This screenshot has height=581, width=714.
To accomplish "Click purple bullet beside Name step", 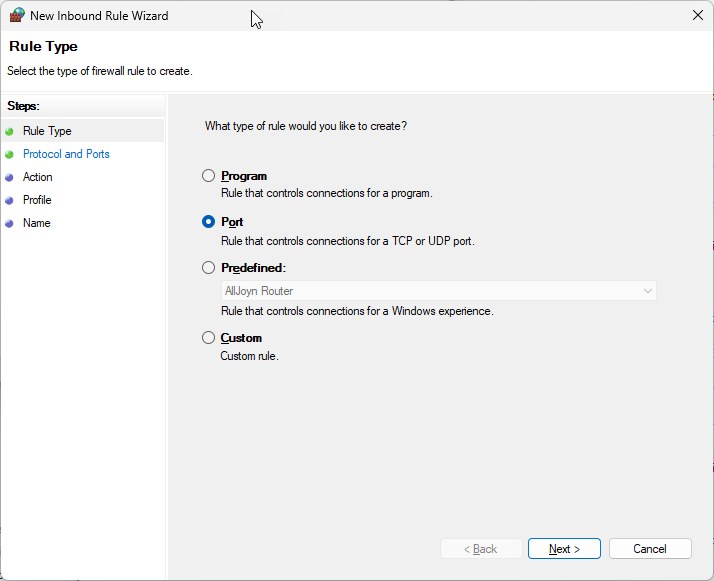I will click(9, 224).
